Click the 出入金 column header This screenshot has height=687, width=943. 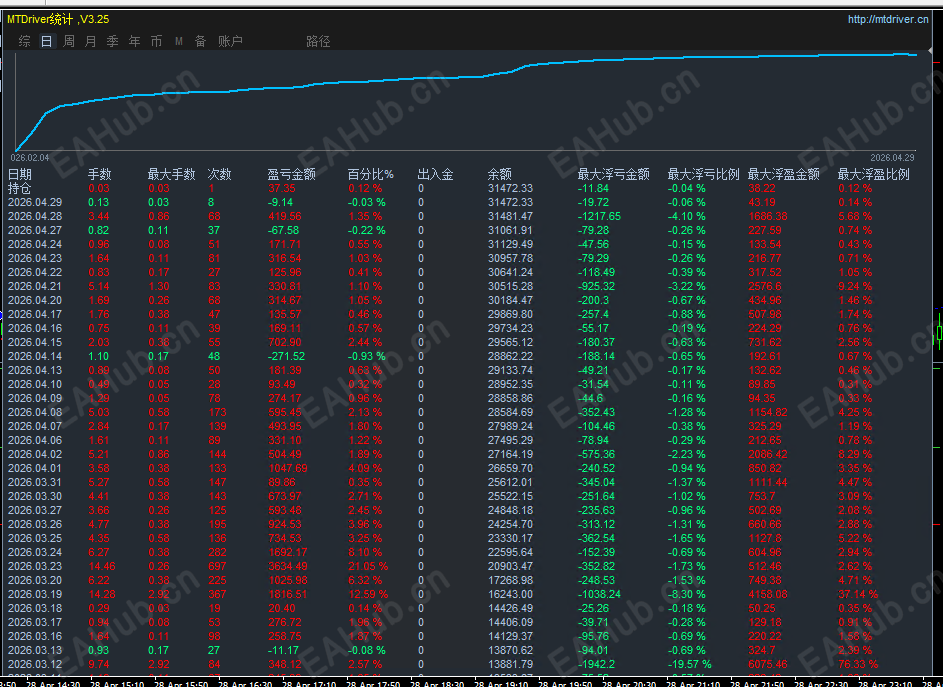tap(435, 174)
